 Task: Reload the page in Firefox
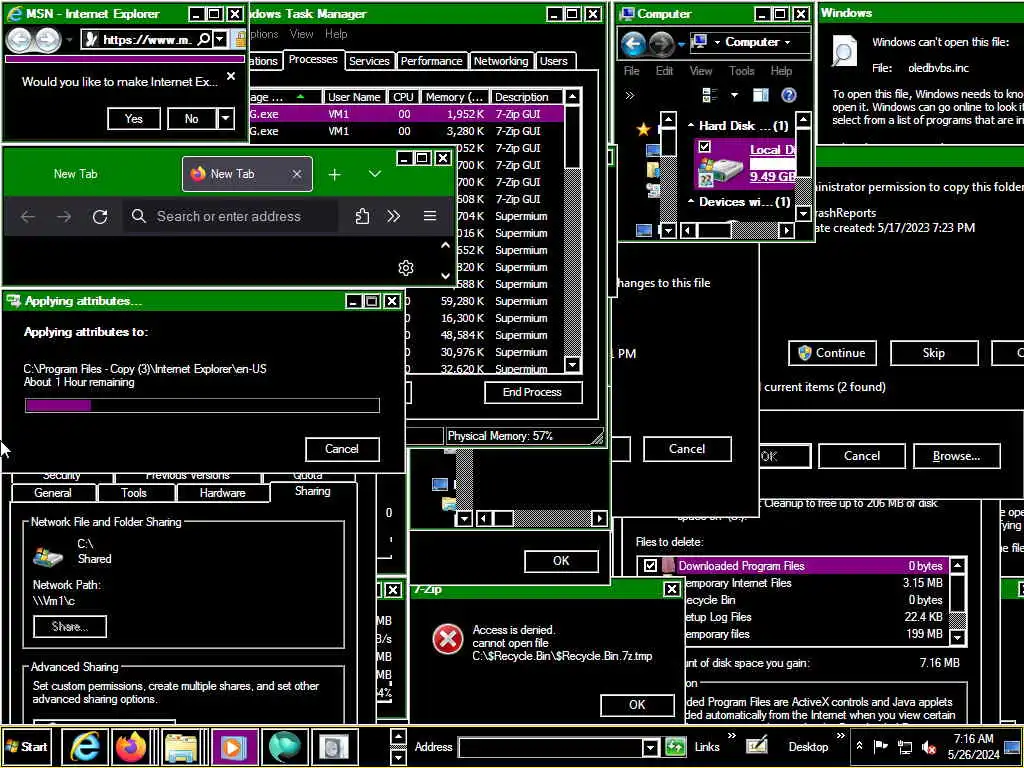pos(100,216)
